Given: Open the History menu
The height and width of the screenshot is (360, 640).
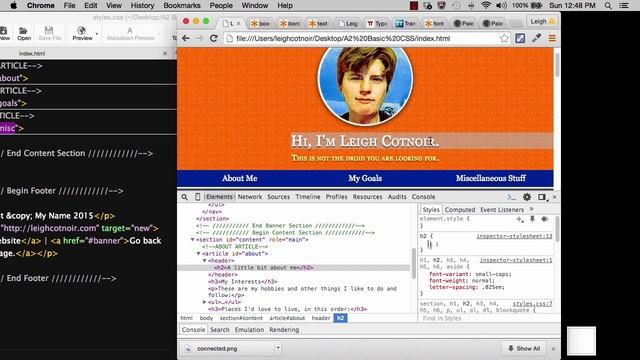Looking at the screenshot, I should pyautogui.click(x=142, y=6).
